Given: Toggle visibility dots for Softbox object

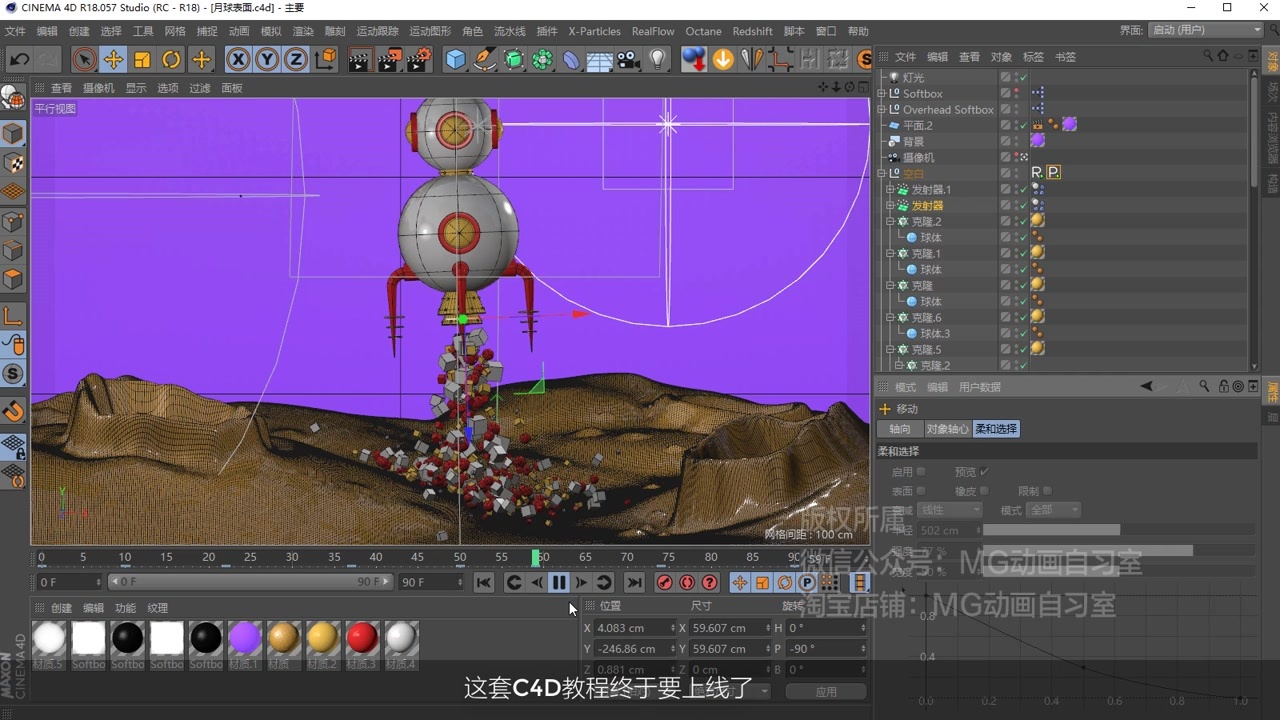Looking at the screenshot, I should pyautogui.click(x=1017, y=93).
